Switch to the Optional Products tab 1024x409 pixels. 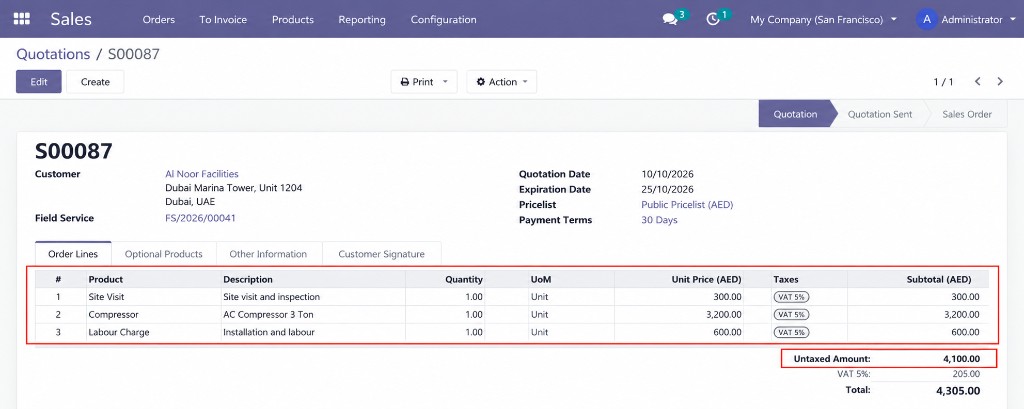(x=163, y=254)
